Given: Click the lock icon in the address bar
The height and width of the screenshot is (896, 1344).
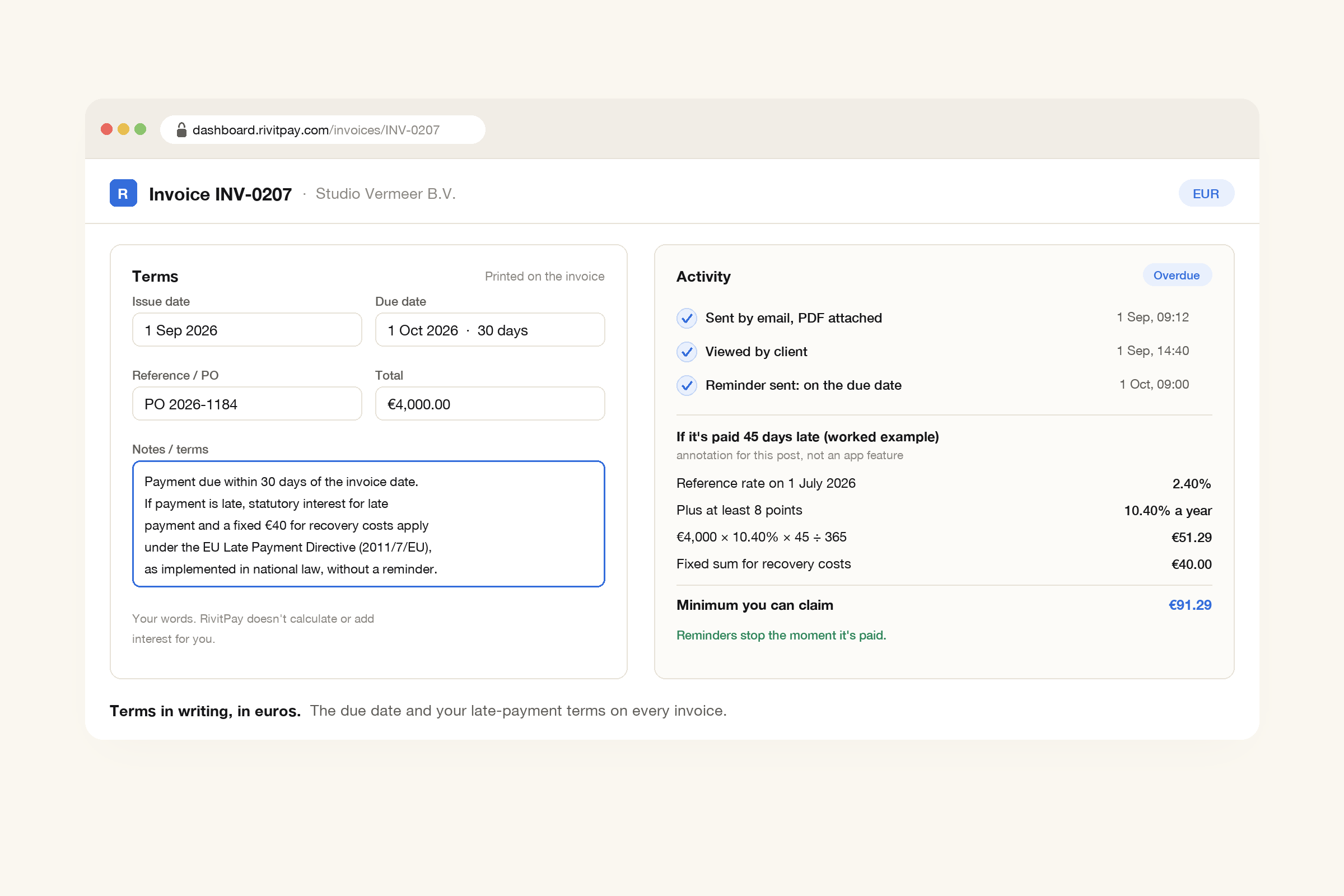Looking at the screenshot, I should point(181,130).
